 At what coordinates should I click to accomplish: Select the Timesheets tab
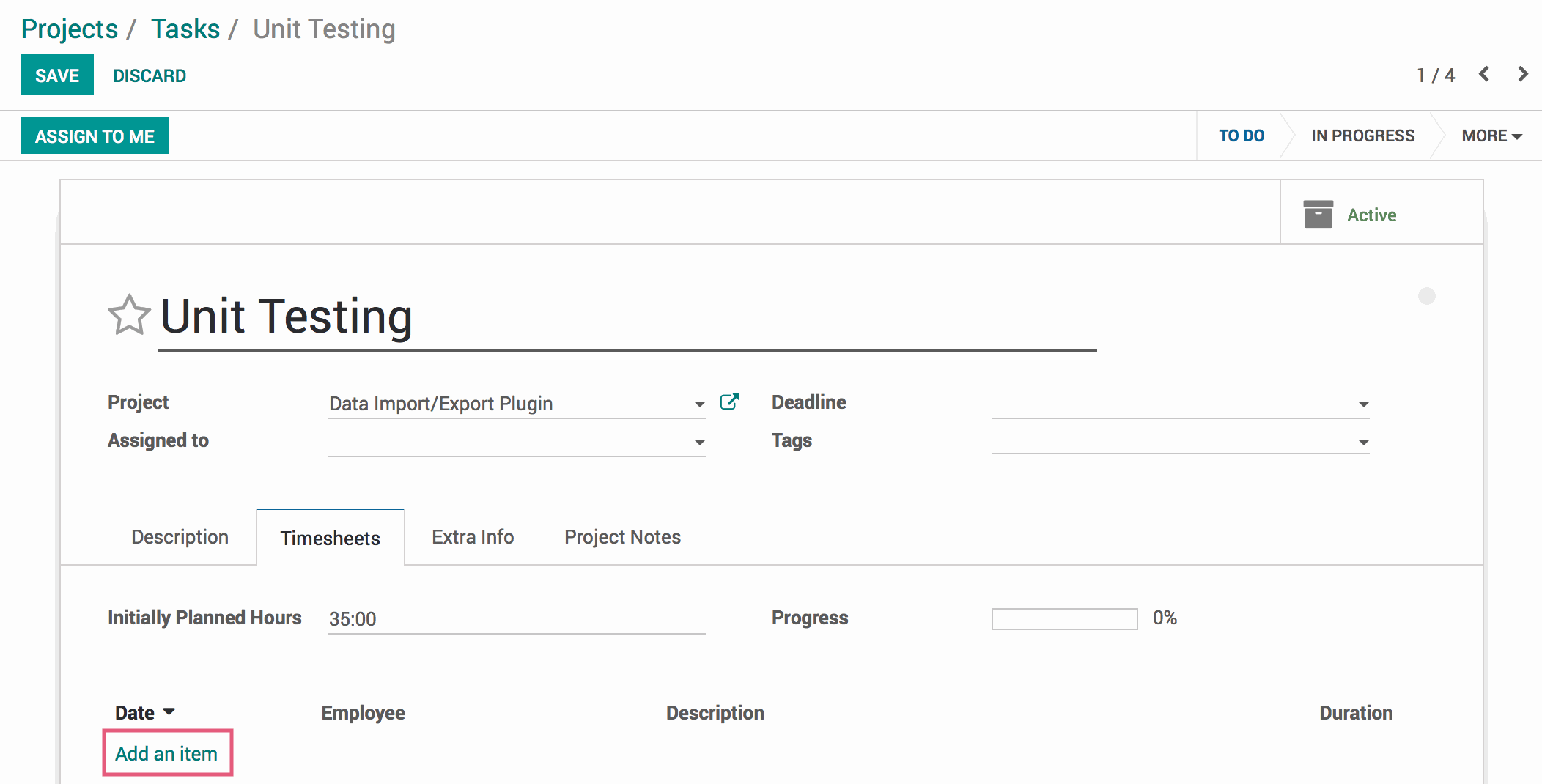330,538
